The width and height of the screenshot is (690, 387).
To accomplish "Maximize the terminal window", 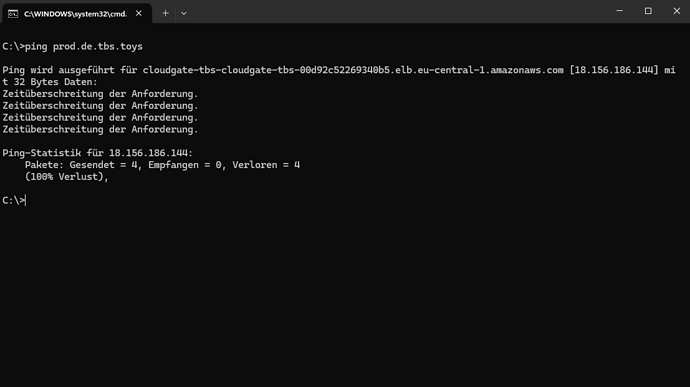I will tap(648, 11).
